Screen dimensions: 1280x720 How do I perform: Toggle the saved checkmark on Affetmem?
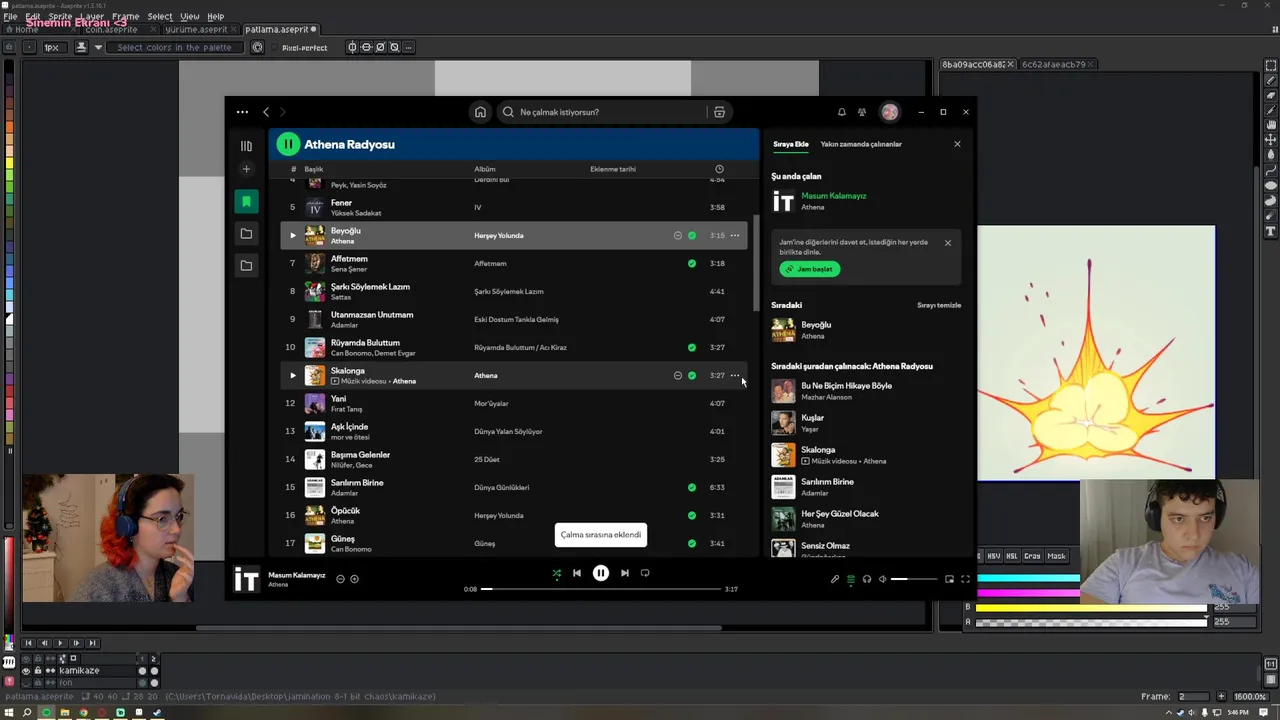point(692,263)
